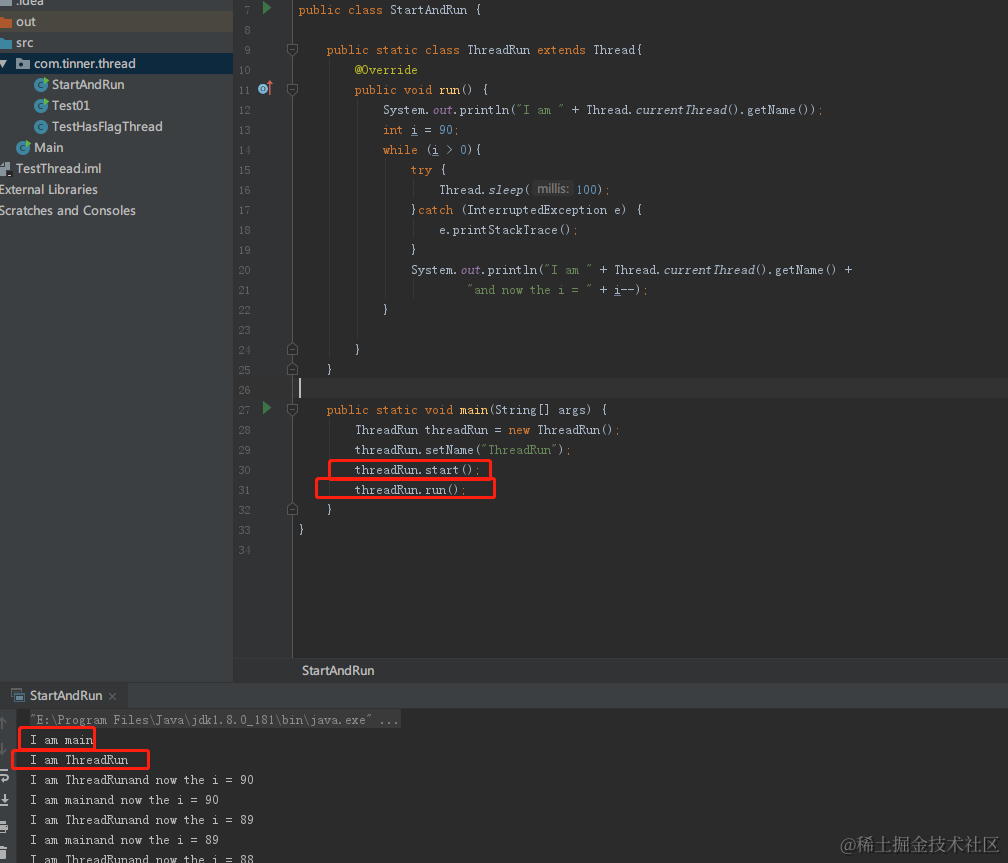Click the java.exe command line in console
Image resolution: width=1008 pixels, height=863 pixels.
215,720
